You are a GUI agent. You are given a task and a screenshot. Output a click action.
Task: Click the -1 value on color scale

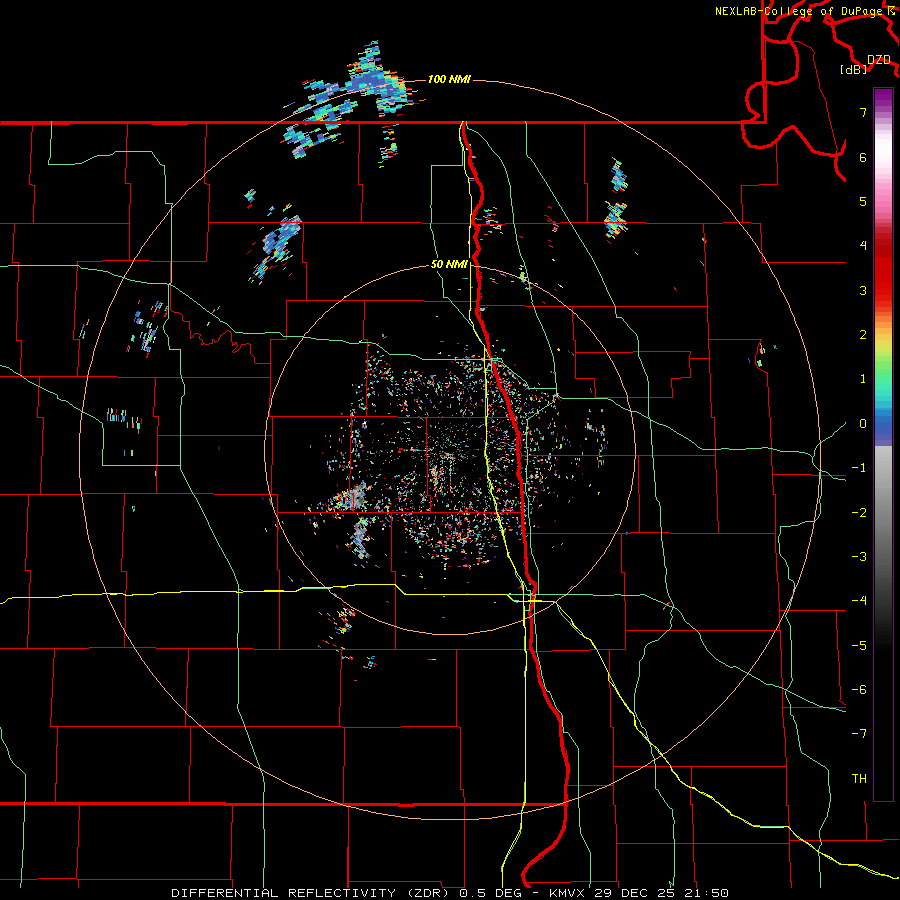tap(859, 468)
